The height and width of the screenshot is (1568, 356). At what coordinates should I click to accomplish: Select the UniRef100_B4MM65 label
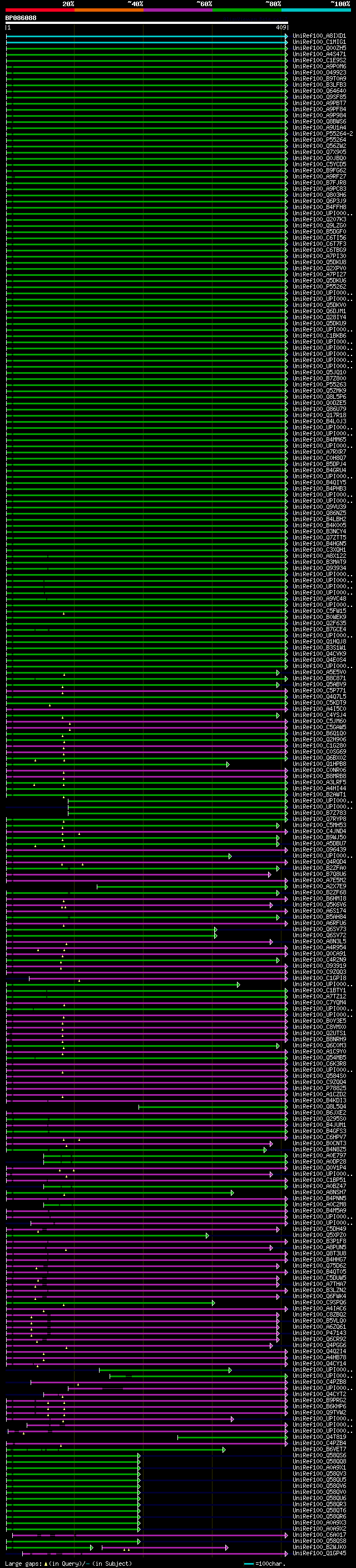[x=319, y=440]
